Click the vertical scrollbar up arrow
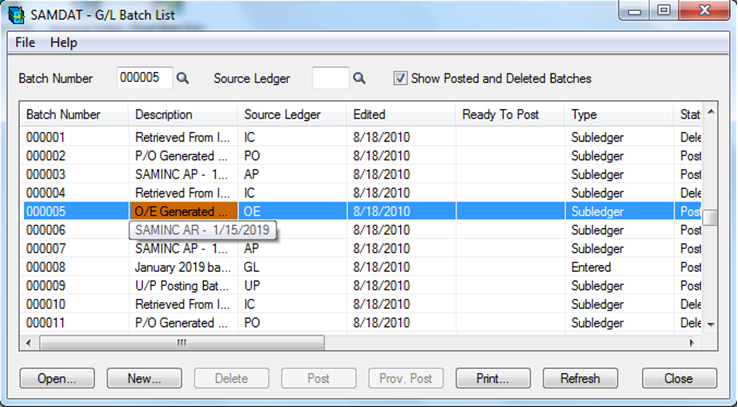738x407 pixels. click(x=711, y=112)
